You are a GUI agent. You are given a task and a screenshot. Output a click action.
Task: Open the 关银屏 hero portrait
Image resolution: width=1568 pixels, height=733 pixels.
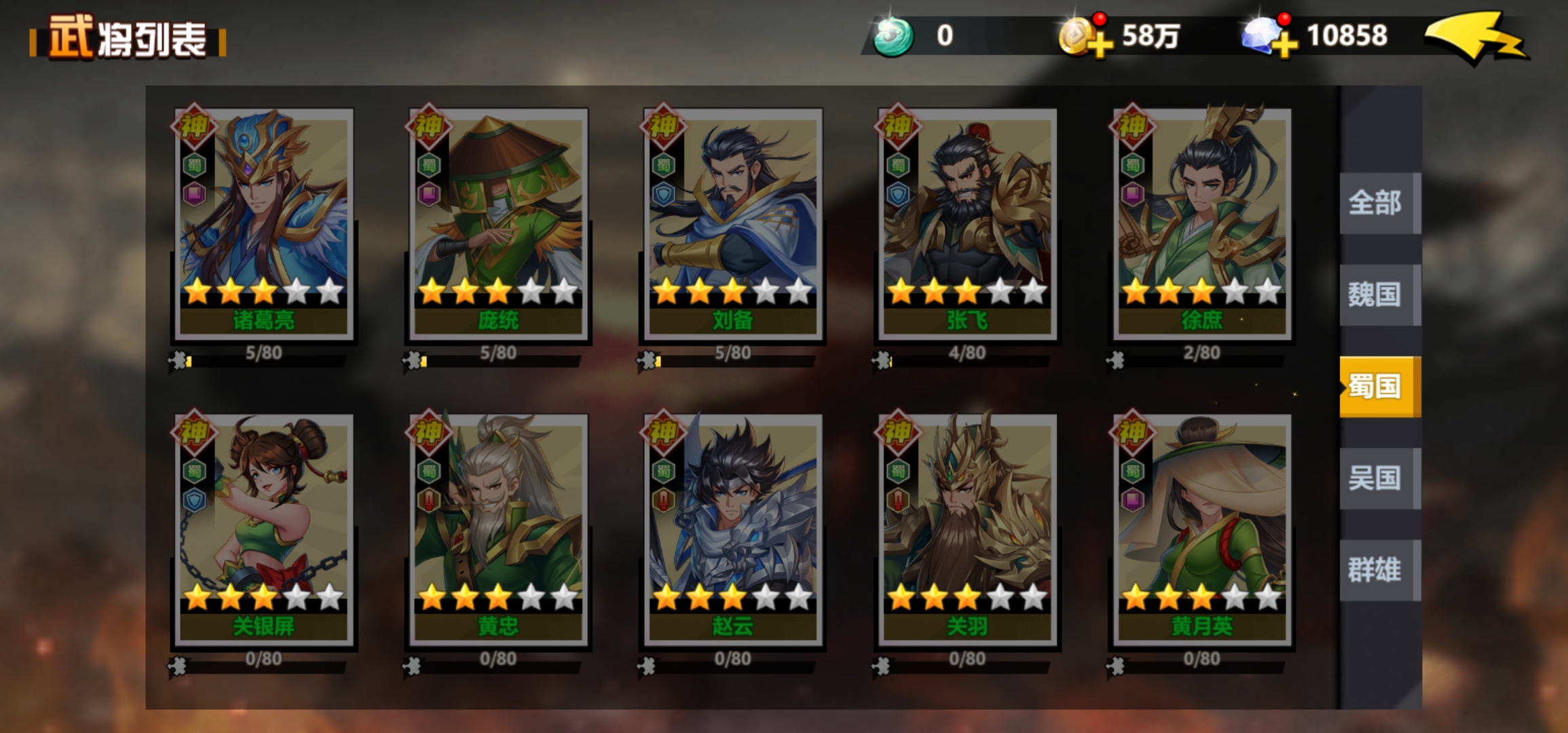point(264,530)
